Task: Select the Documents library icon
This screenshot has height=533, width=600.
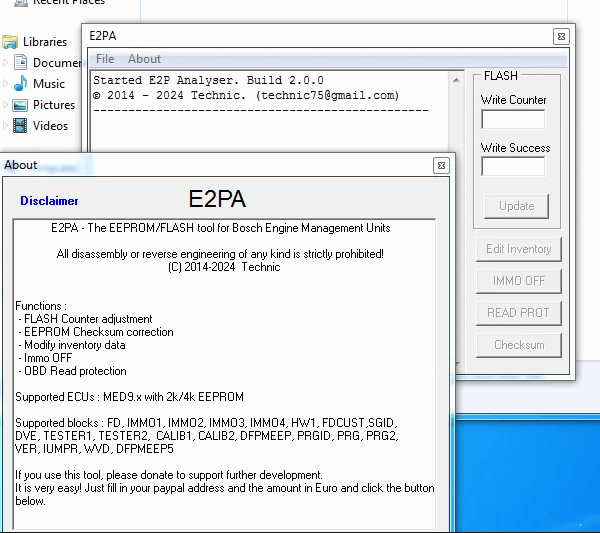Action: coord(20,63)
